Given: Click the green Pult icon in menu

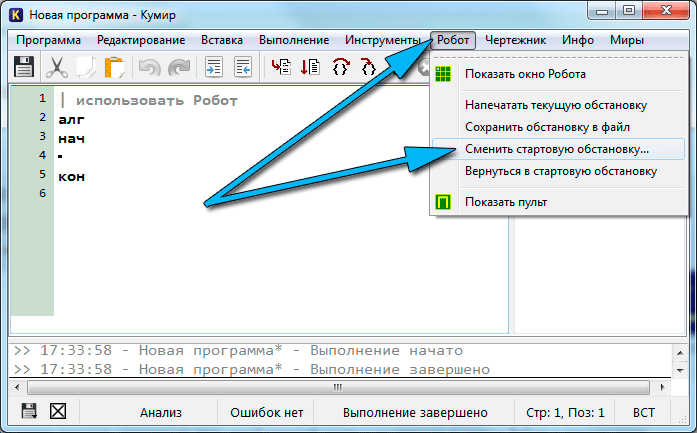Looking at the screenshot, I should pos(443,202).
